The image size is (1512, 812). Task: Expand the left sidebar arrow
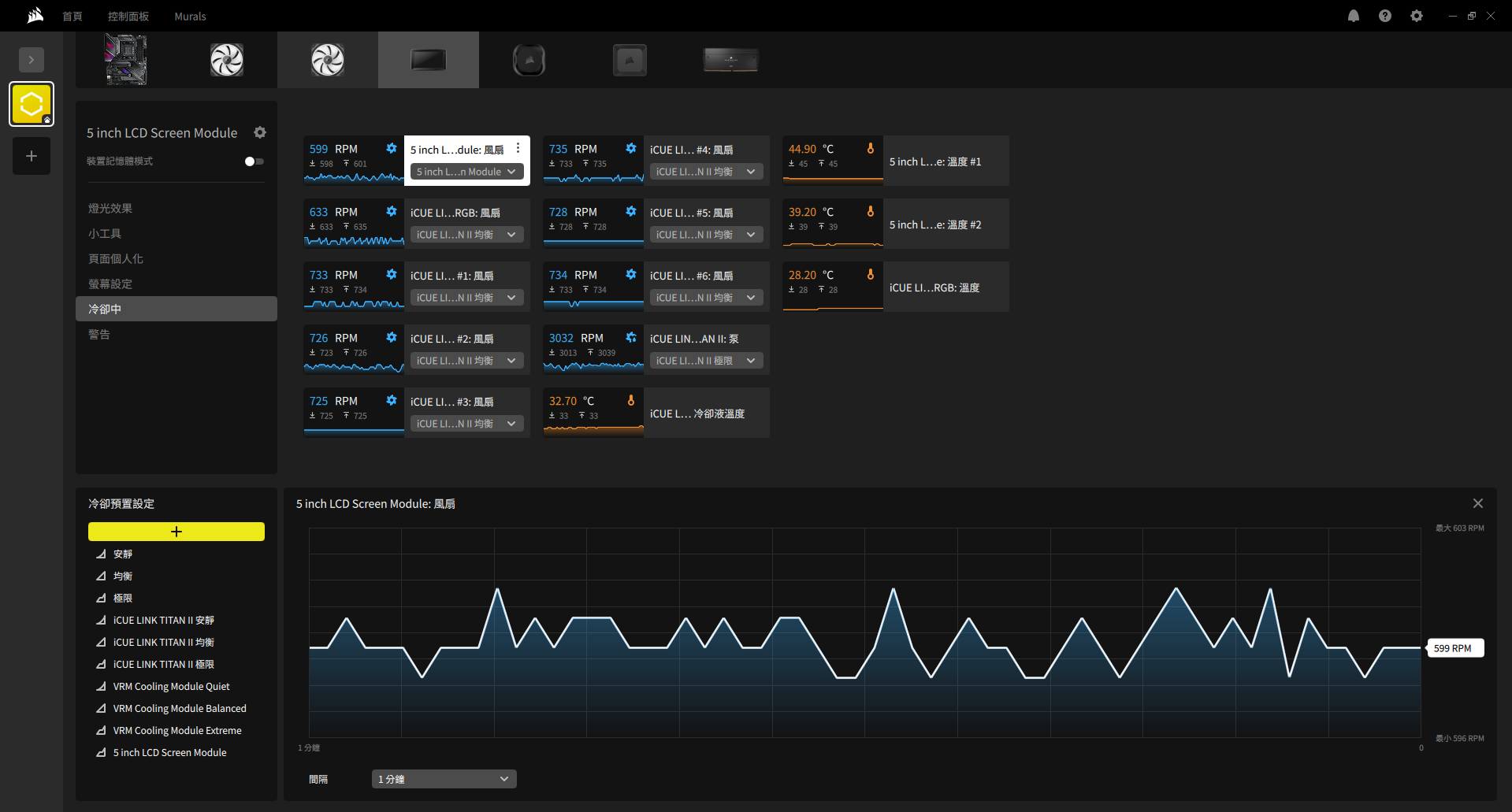32,60
